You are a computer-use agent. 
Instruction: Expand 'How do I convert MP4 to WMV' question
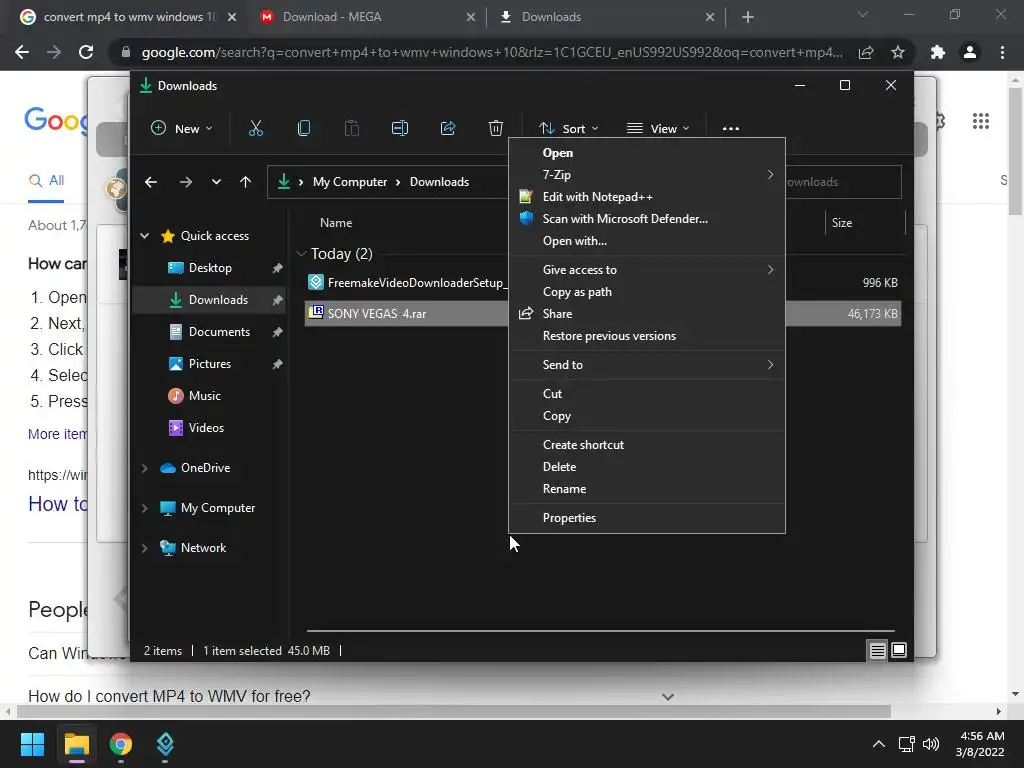[x=667, y=697]
